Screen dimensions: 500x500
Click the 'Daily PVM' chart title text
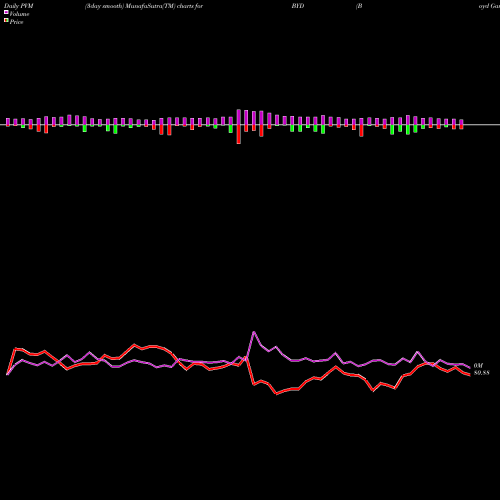point(19,6)
